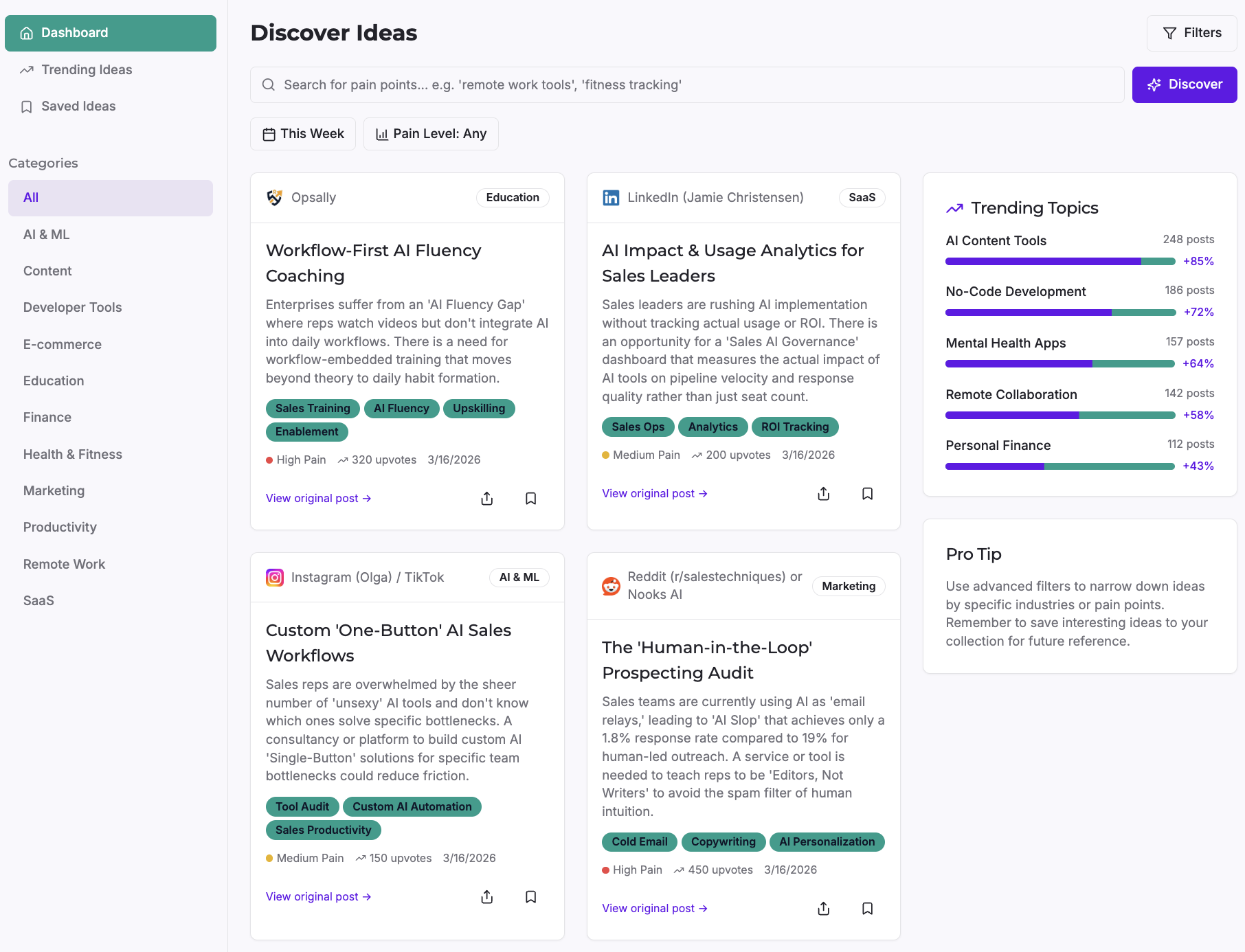Viewport: 1245px width, 952px height.
Task: Bookmark the Human-in-the-Loop Prospecting Audit card
Action: coord(867,909)
